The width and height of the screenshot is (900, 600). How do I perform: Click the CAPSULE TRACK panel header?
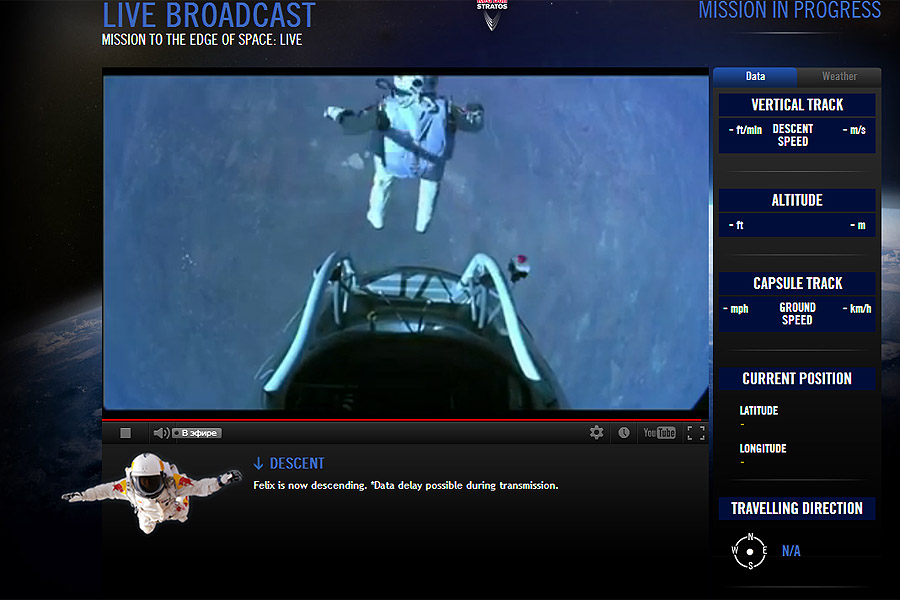[797, 284]
